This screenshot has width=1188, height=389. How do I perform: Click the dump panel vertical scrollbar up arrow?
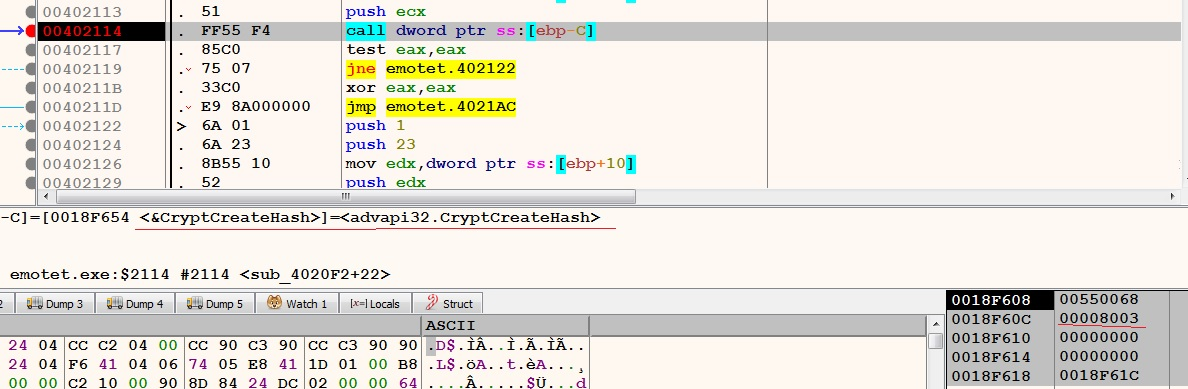[x=936, y=325]
